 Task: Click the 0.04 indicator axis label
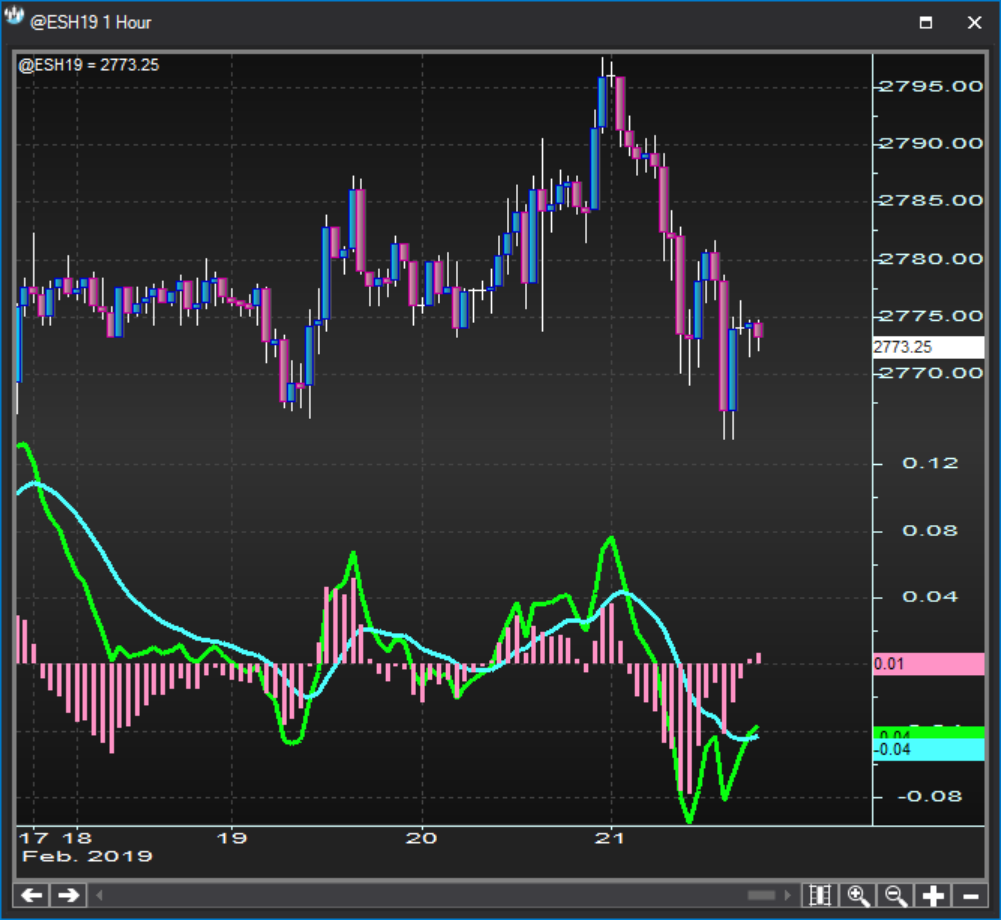930,597
